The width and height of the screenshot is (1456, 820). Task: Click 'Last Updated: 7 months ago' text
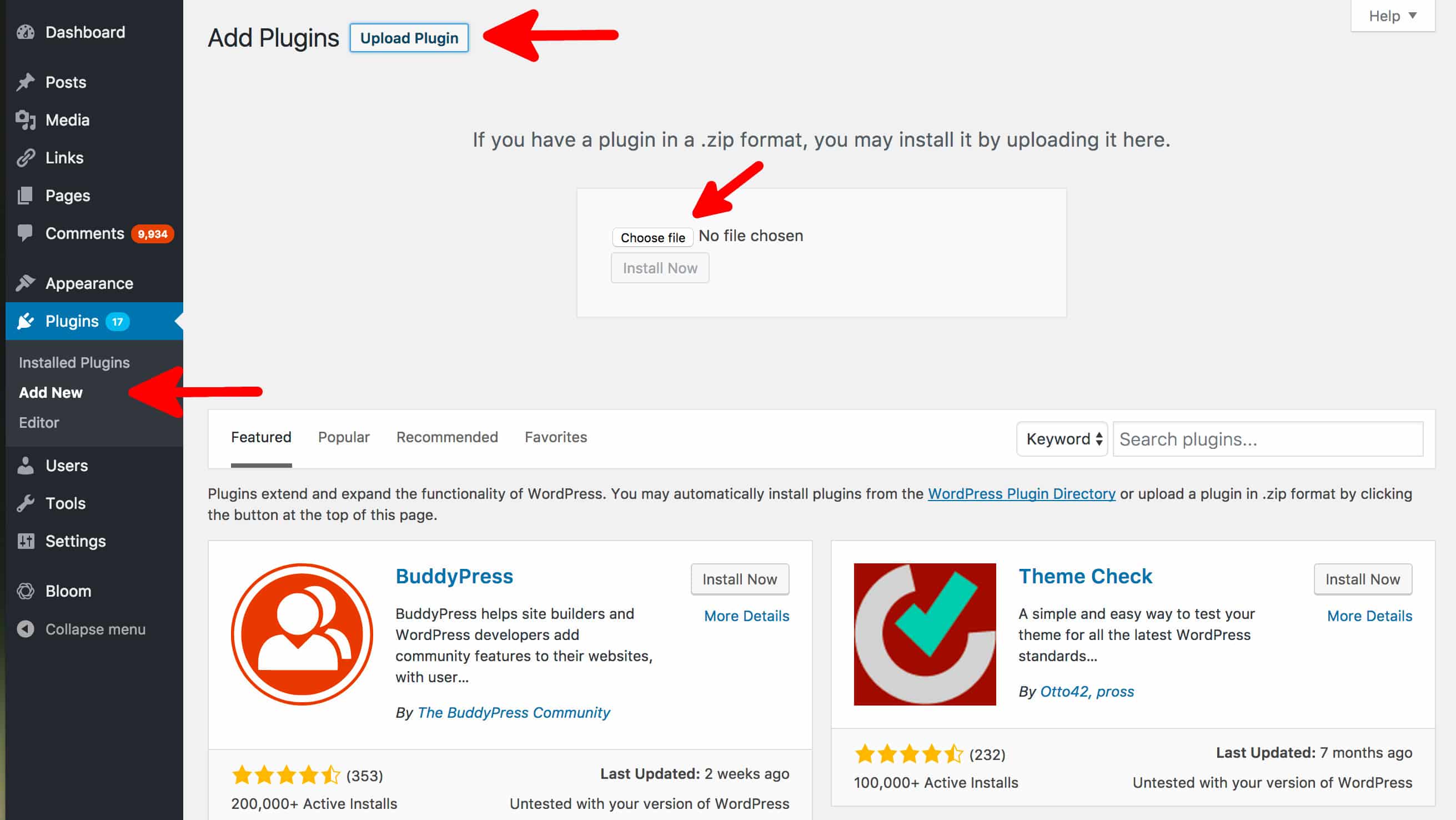(x=1314, y=753)
